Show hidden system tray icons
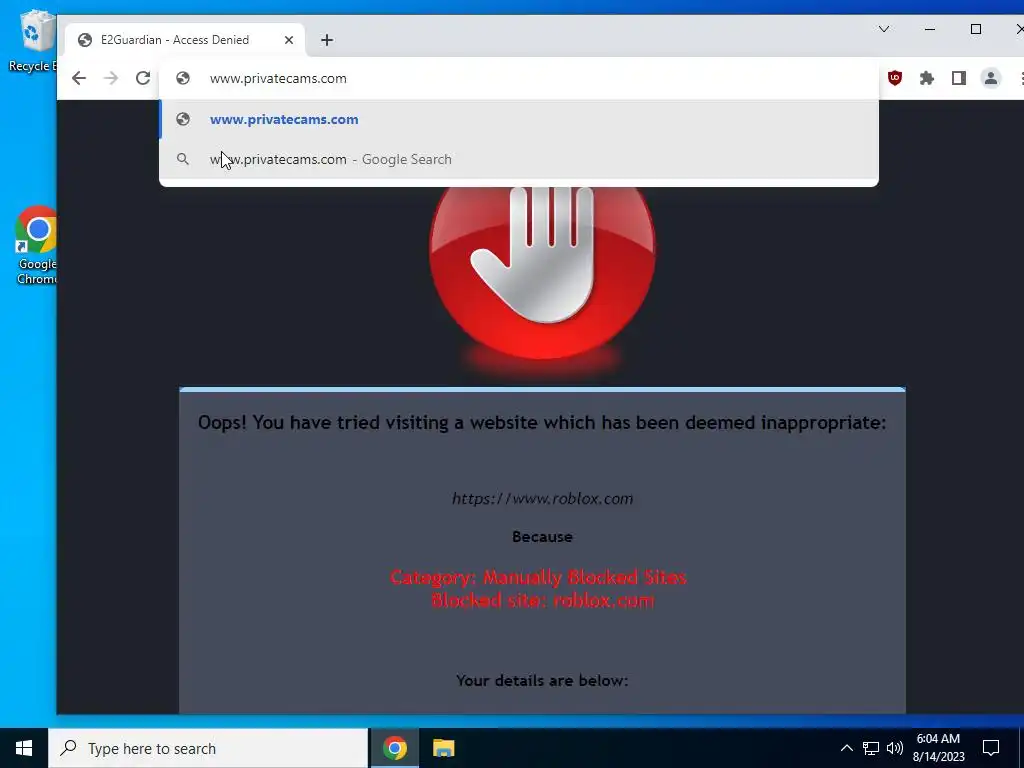1024x768 pixels. pos(846,748)
